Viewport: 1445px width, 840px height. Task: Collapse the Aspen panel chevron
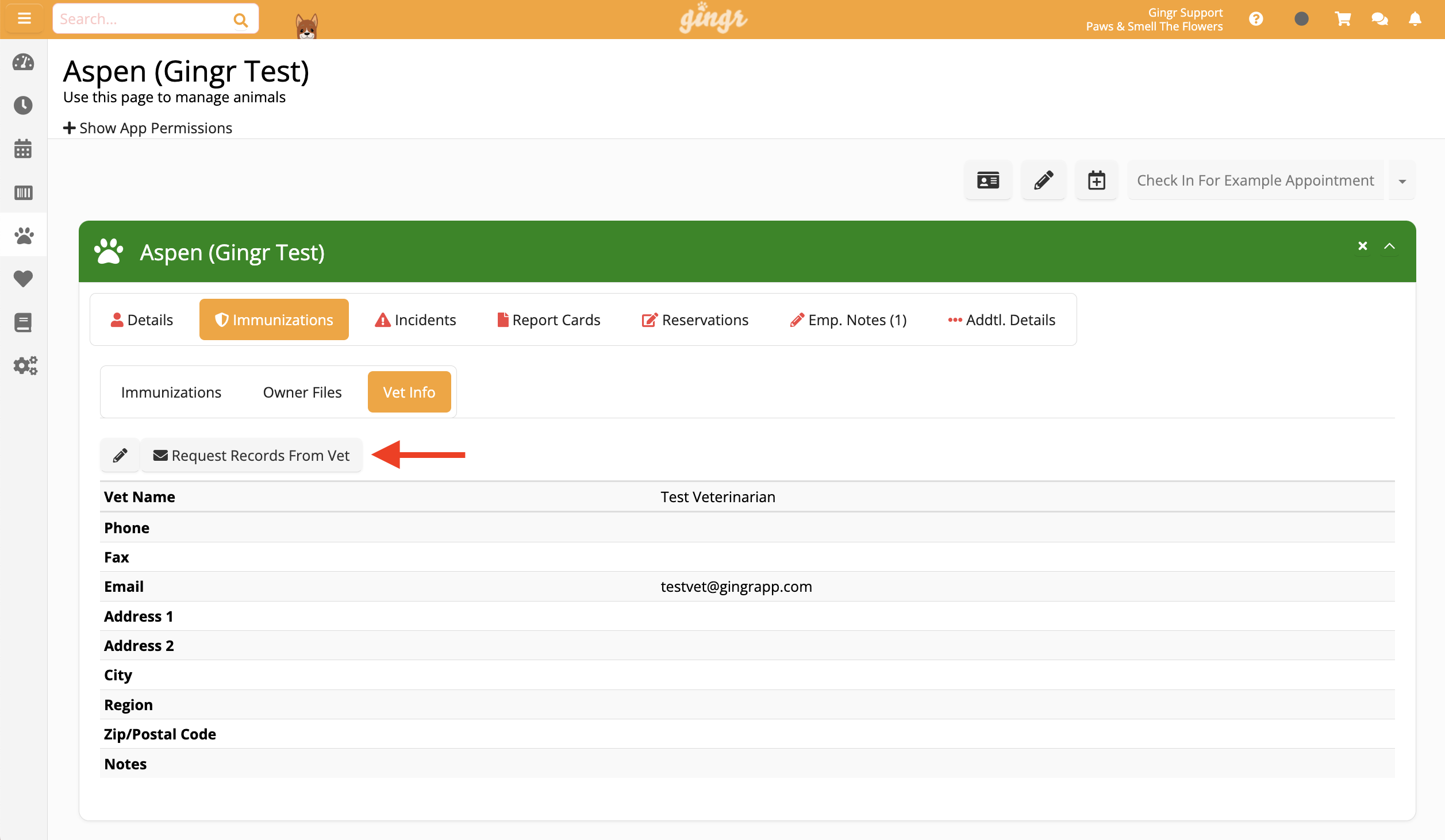[x=1389, y=246]
